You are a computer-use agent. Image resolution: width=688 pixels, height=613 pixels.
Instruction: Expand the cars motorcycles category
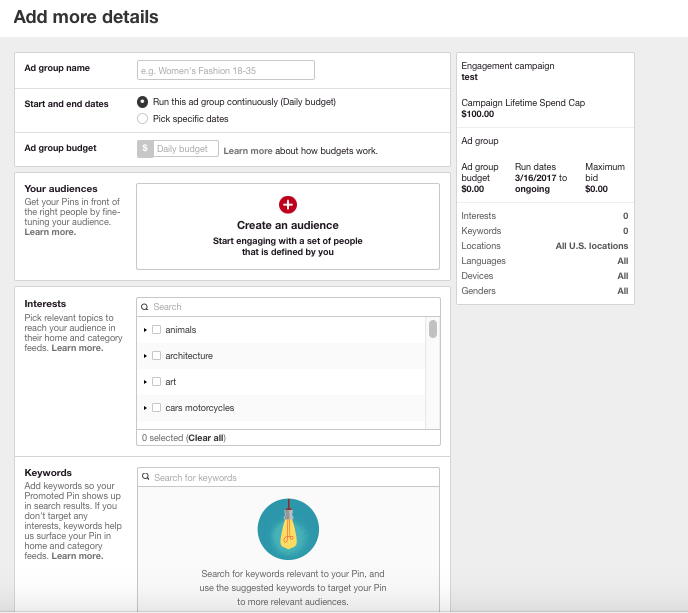[x=145, y=408]
